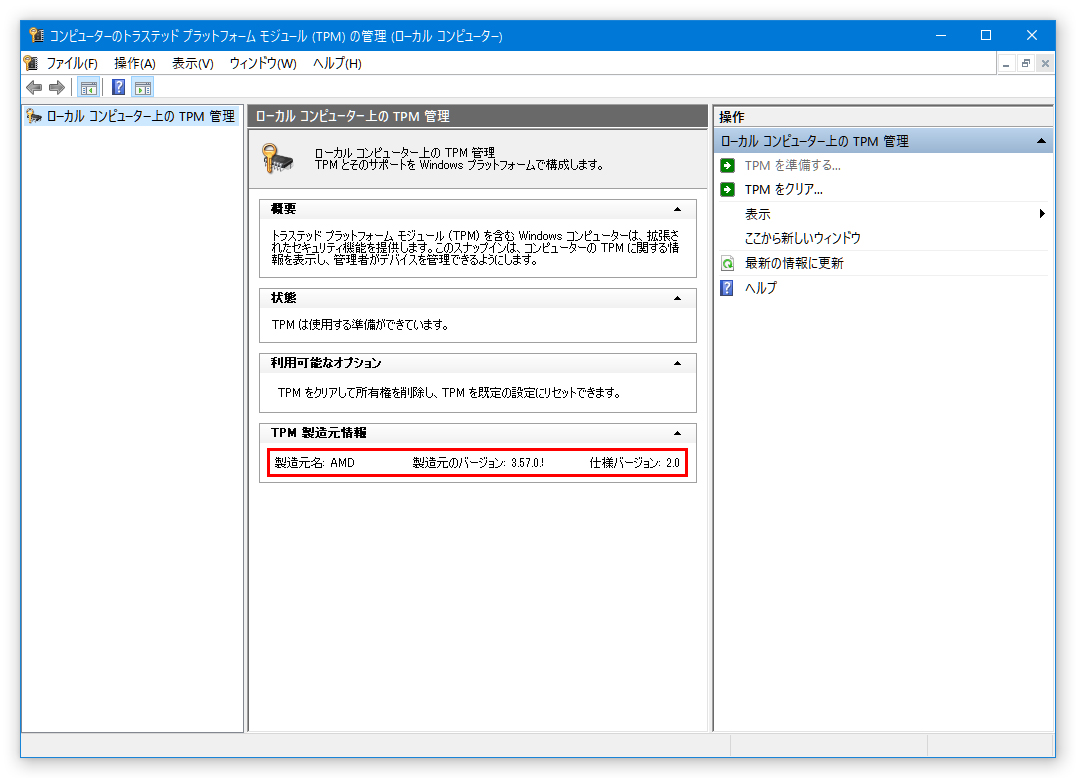Image resolution: width=1076 pixels, height=778 pixels.
Task: Click the center pane title header
Action: [x=478, y=116]
